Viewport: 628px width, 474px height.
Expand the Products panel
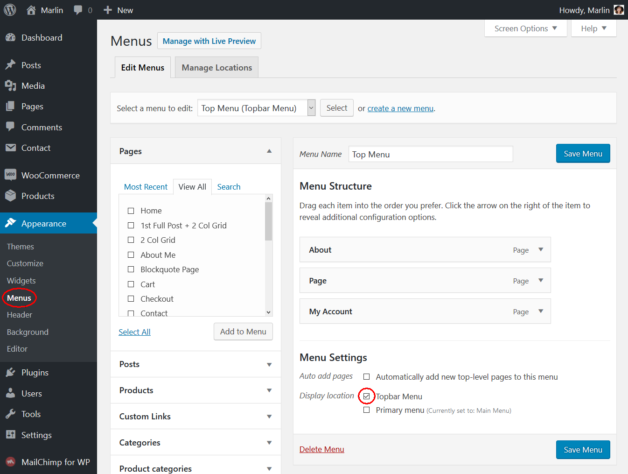(x=269, y=390)
